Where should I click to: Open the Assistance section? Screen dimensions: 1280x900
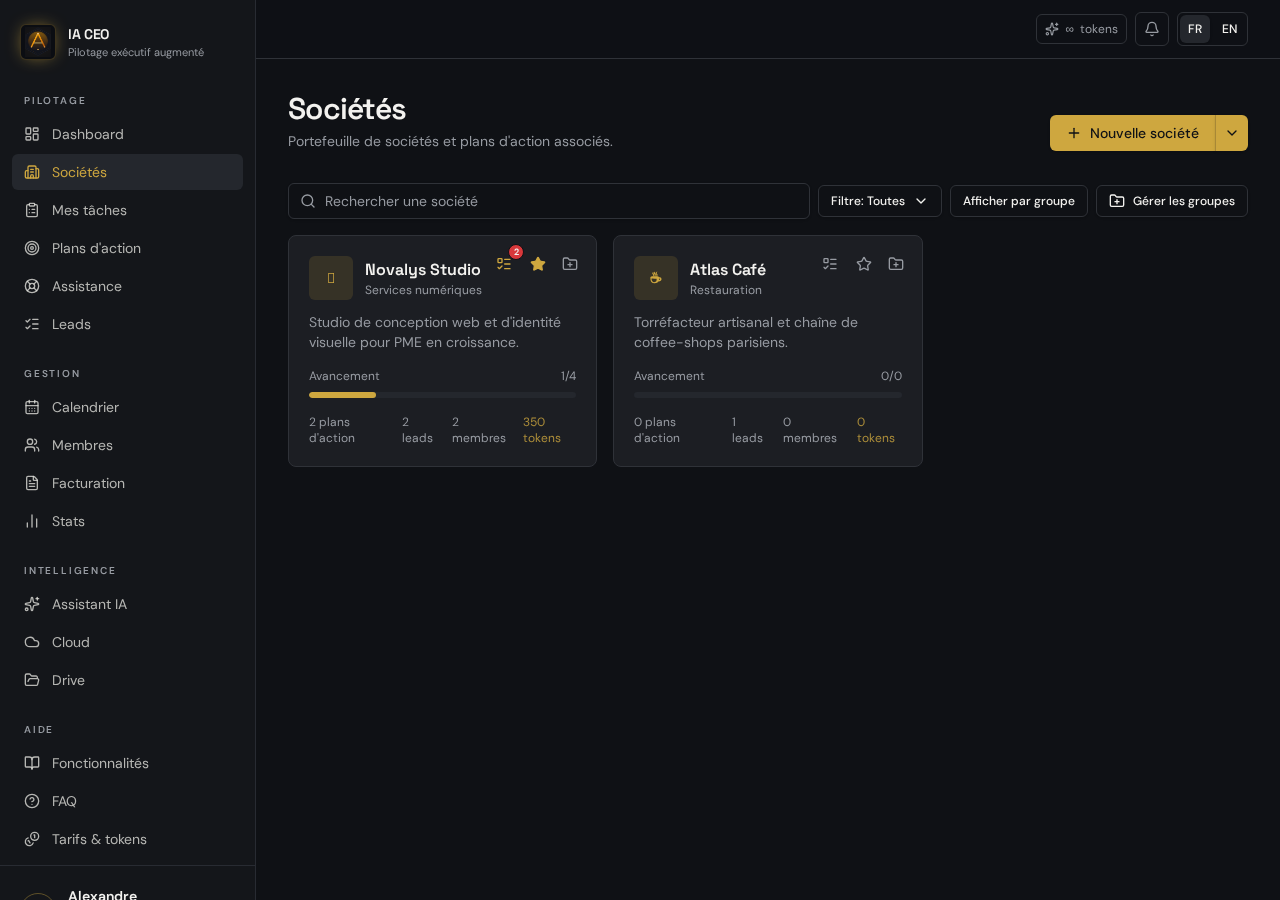click(127, 286)
